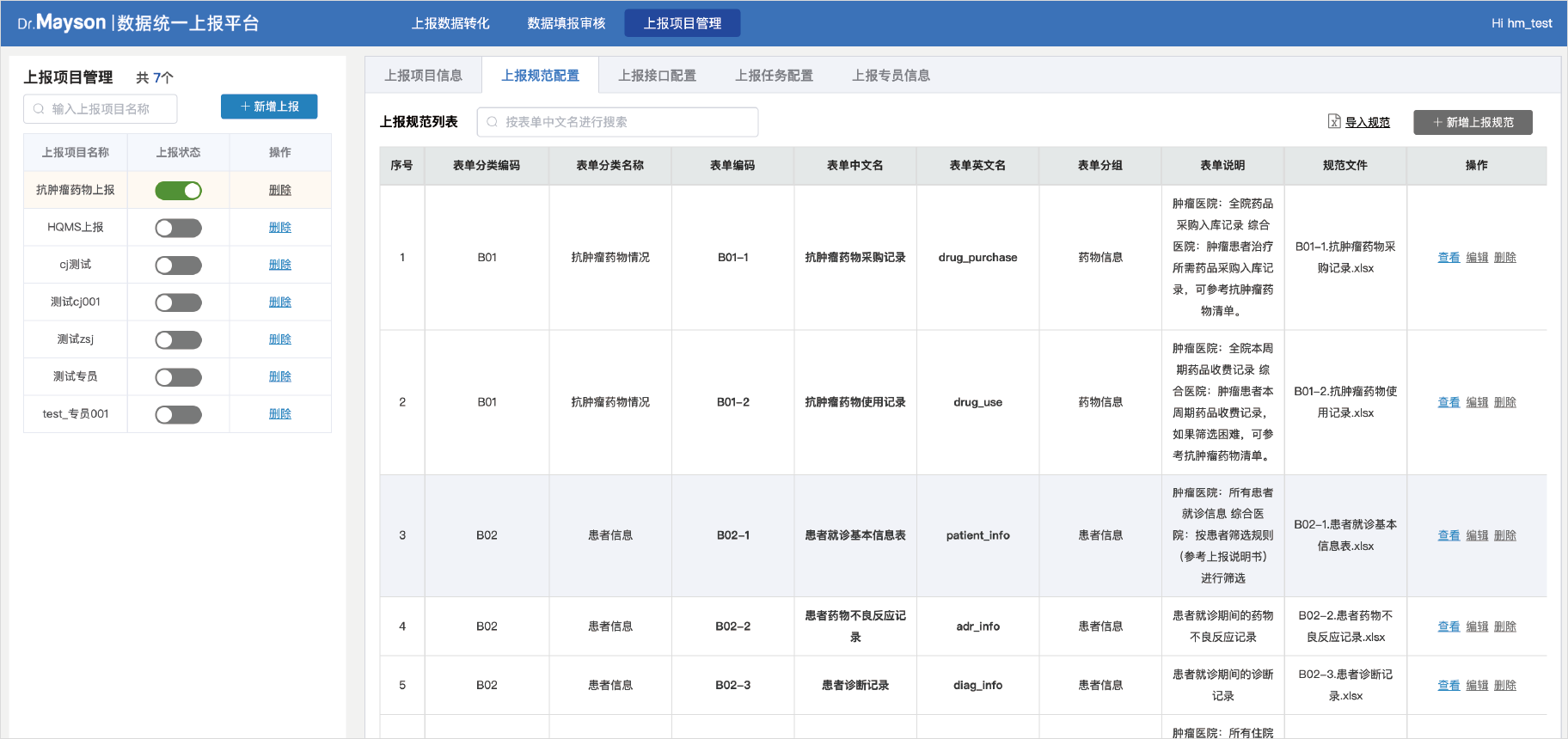Image resolution: width=1568 pixels, height=739 pixels.
Task: Click the 新增上报 button
Action: pyautogui.click(x=269, y=107)
